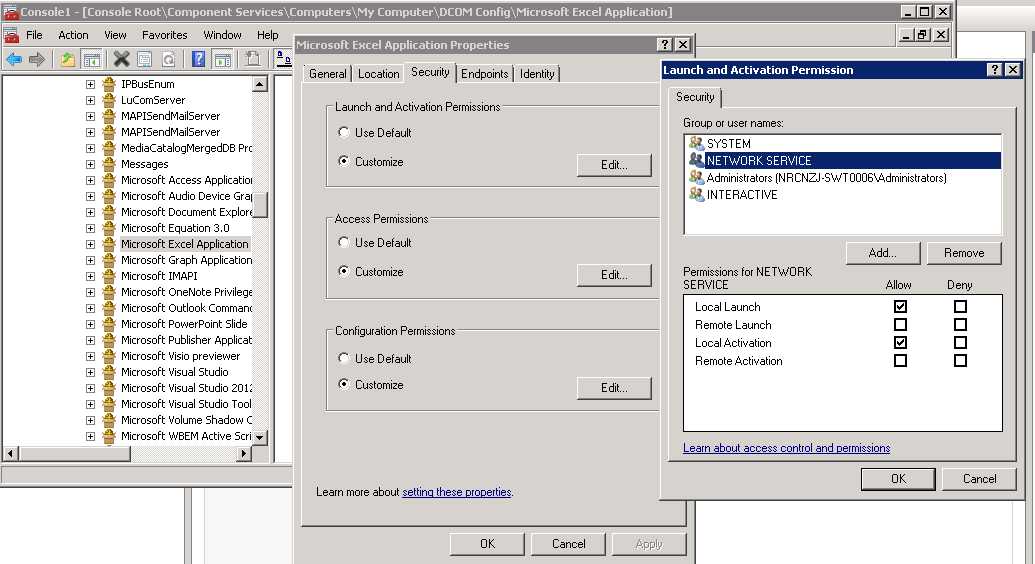Go up one level via folder icon
This screenshot has width=1035, height=564.
(x=67, y=59)
